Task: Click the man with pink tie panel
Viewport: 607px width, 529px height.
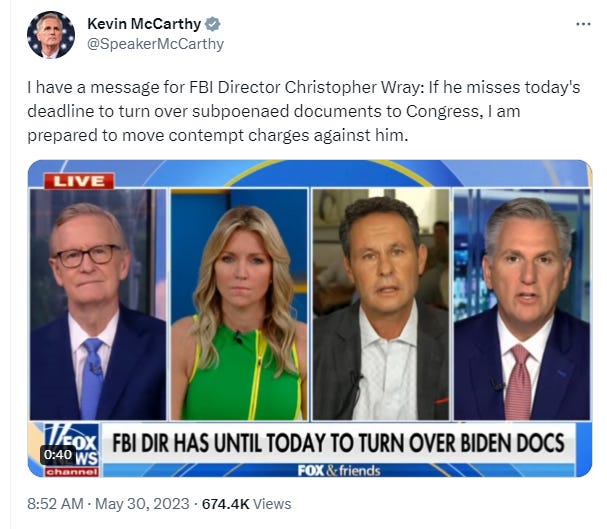Action: point(522,304)
